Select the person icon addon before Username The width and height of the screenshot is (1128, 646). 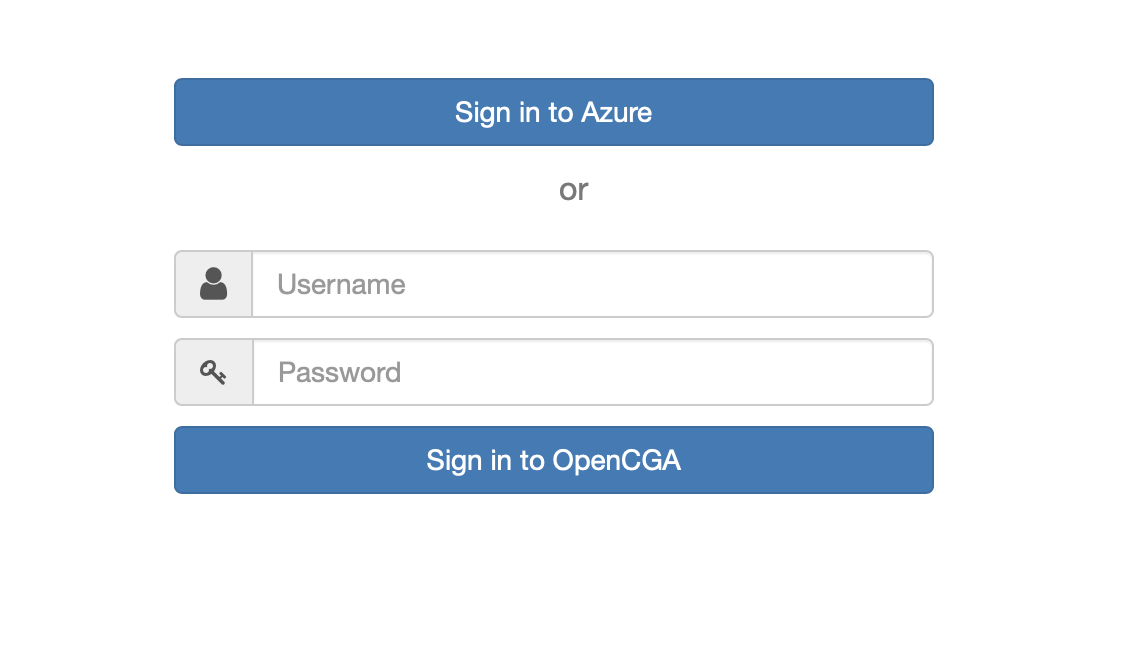pyautogui.click(x=213, y=284)
